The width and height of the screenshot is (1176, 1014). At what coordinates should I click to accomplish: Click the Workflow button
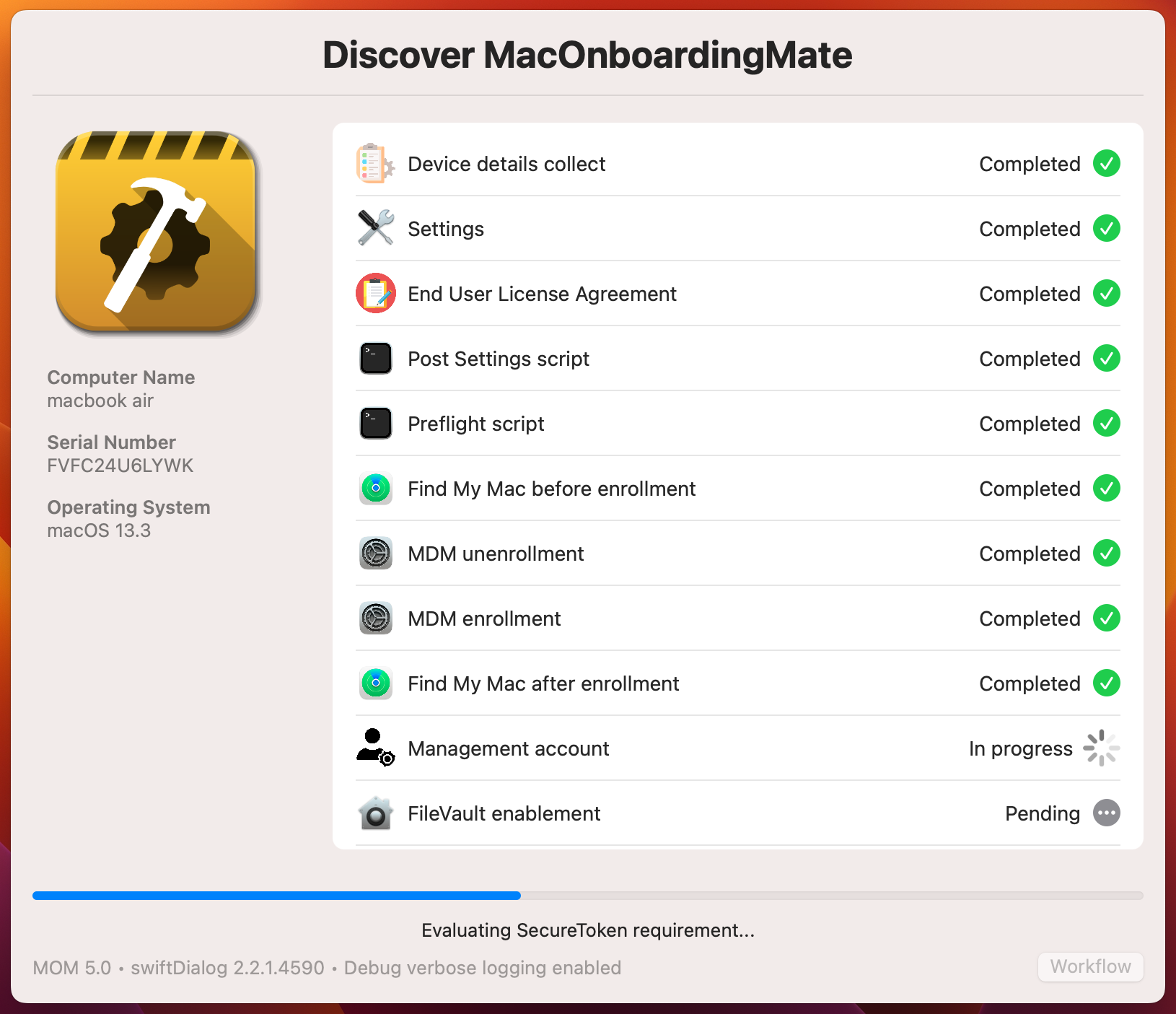pyautogui.click(x=1090, y=967)
